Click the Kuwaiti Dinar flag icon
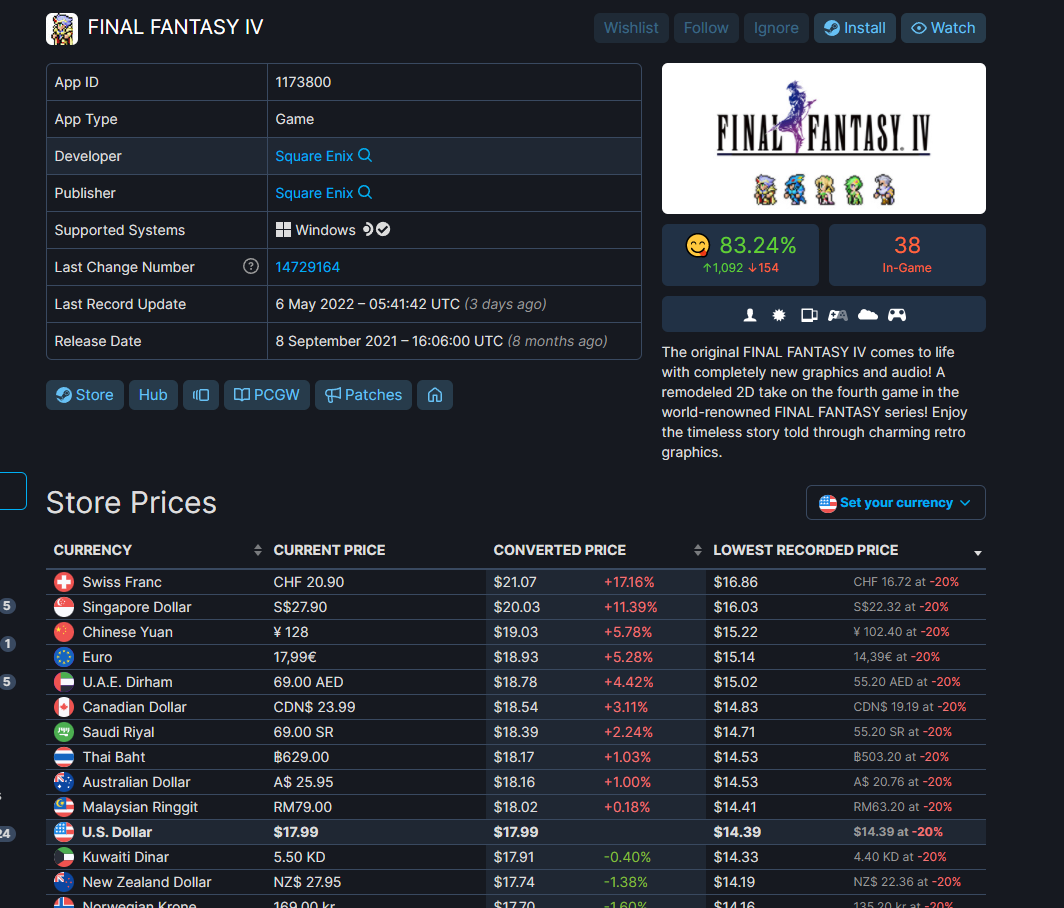Screen dimensions: 1064x908 [x=64, y=857]
